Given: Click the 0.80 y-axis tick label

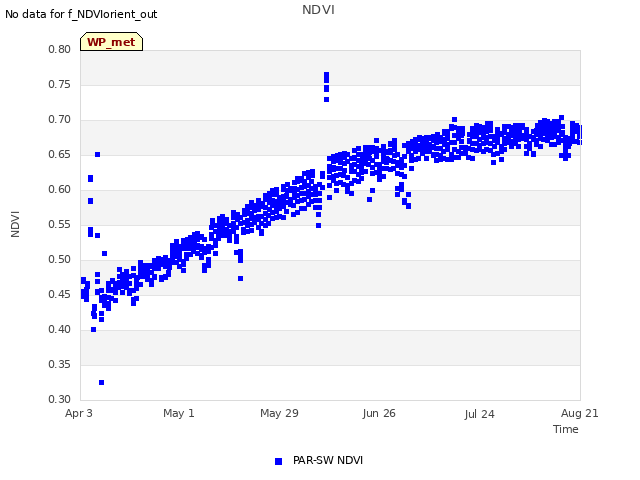Looking at the screenshot, I should (60, 49).
